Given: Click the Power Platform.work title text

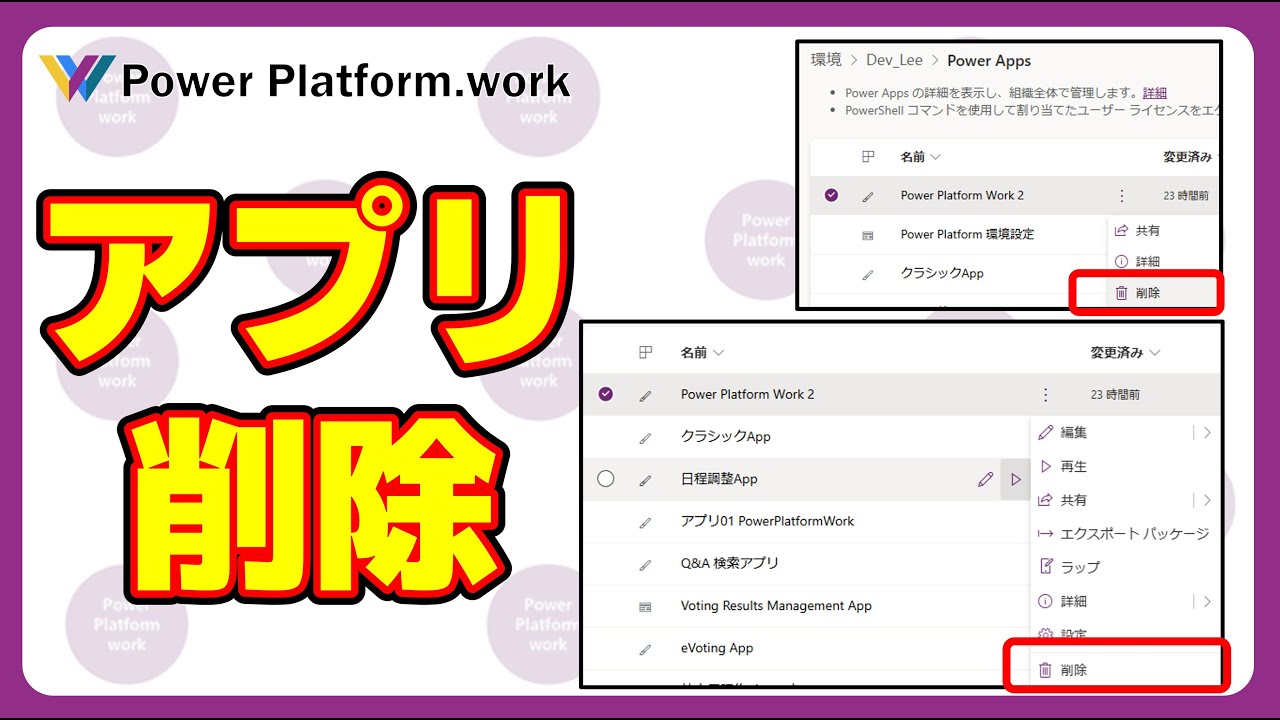Looking at the screenshot, I should coord(345,80).
